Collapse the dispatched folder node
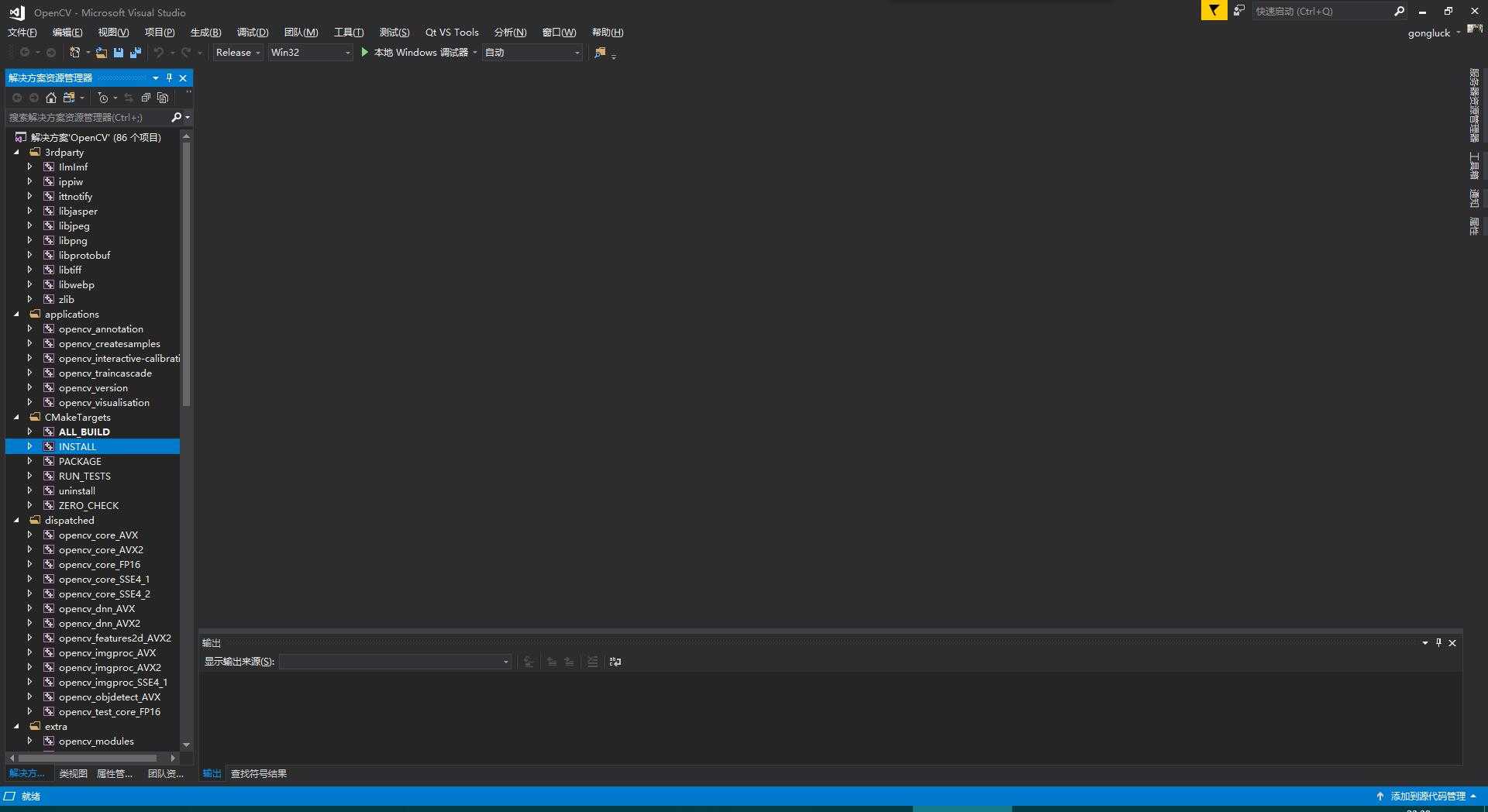The height and width of the screenshot is (812, 1488). point(16,521)
